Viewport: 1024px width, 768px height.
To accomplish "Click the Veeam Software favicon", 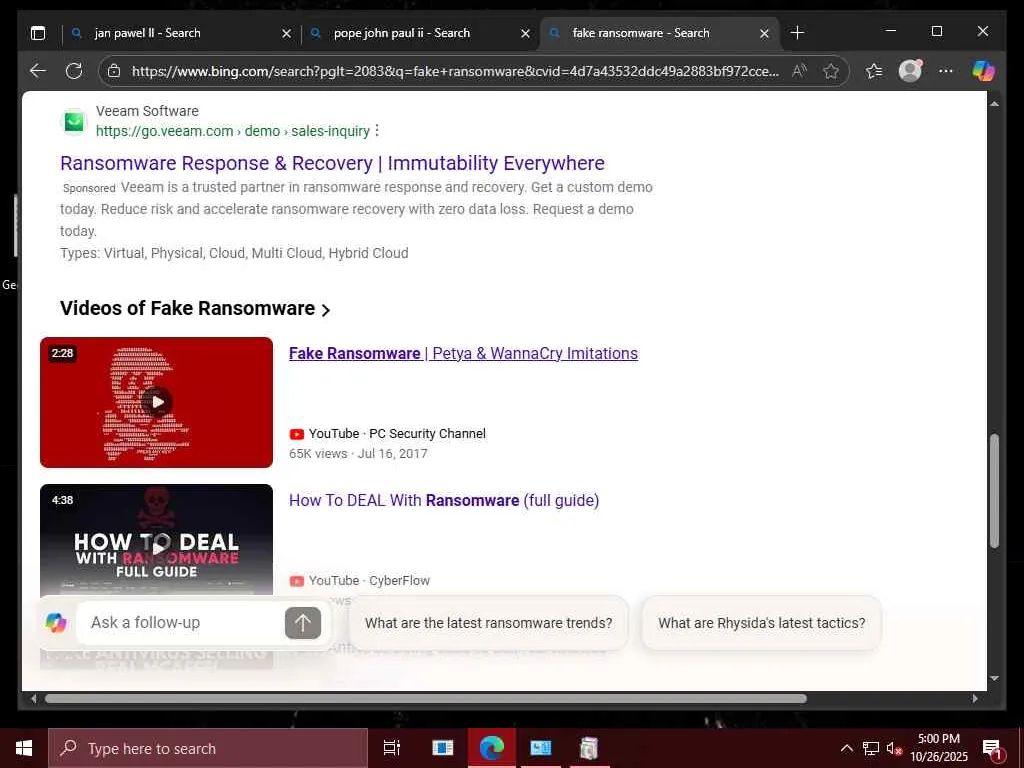I will [74, 121].
